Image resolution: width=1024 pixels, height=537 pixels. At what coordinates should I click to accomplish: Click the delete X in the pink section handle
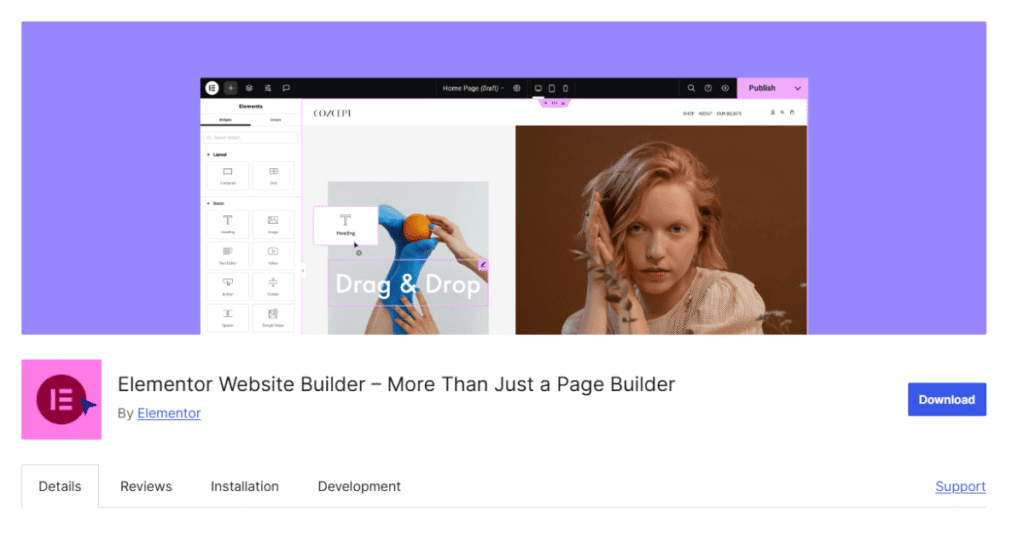click(563, 103)
